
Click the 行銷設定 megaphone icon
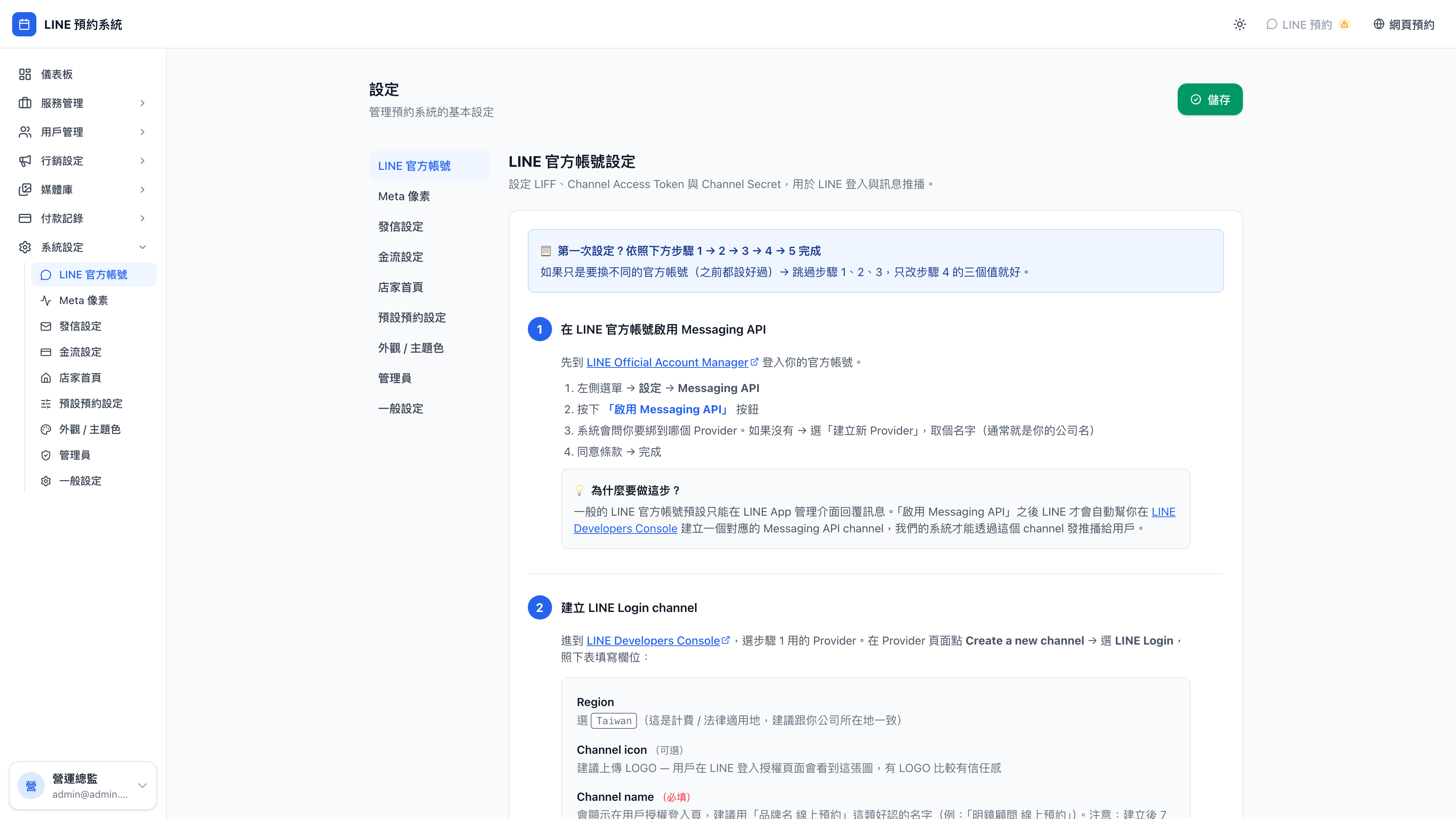(25, 160)
